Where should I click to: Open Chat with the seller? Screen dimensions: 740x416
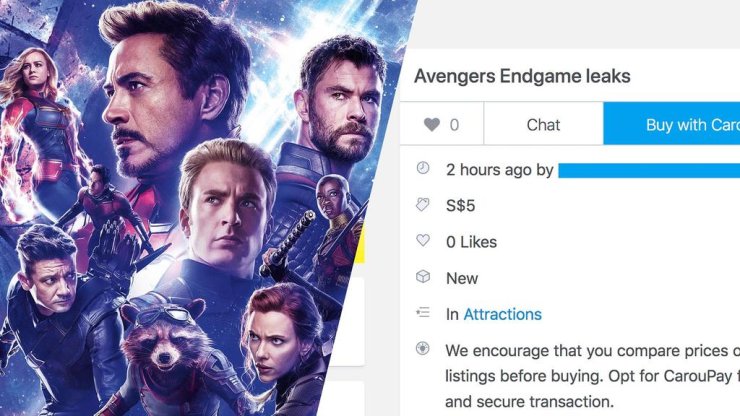pos(543,125)
